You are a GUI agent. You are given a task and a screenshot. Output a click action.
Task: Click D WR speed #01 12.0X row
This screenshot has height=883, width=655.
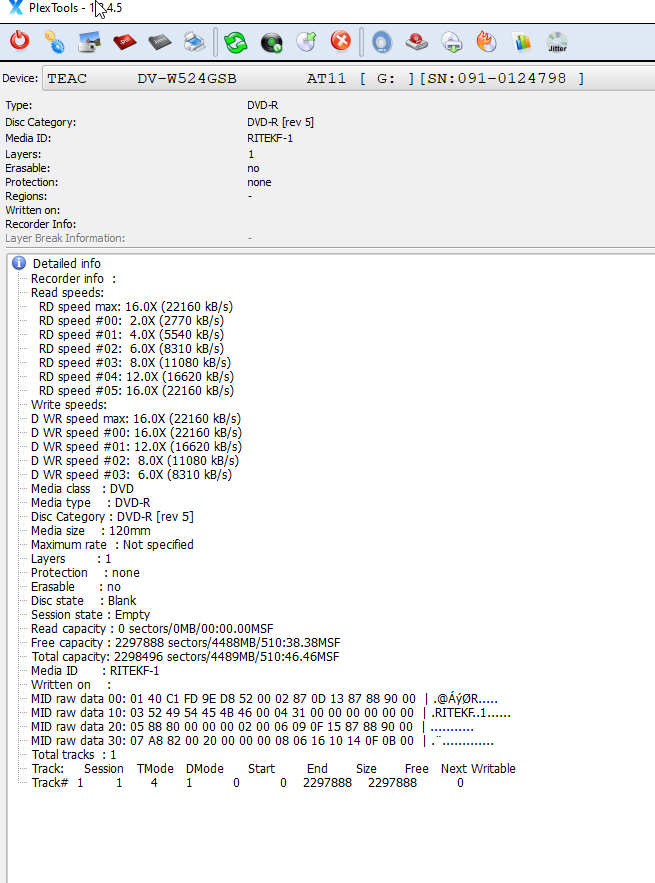(x=136, y=447)
